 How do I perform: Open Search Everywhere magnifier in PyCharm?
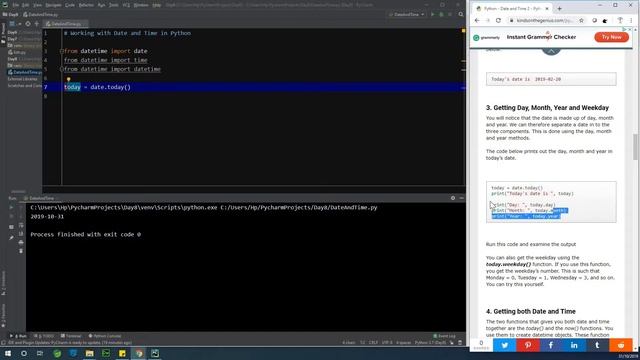461,14
